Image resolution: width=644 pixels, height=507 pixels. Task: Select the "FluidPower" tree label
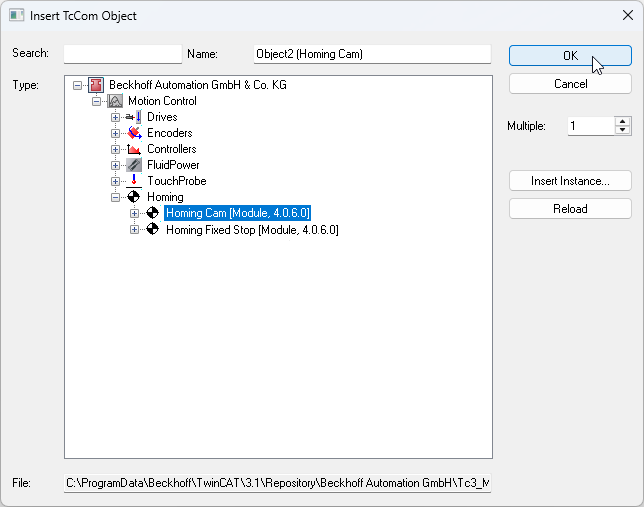(x=173, y=165)
